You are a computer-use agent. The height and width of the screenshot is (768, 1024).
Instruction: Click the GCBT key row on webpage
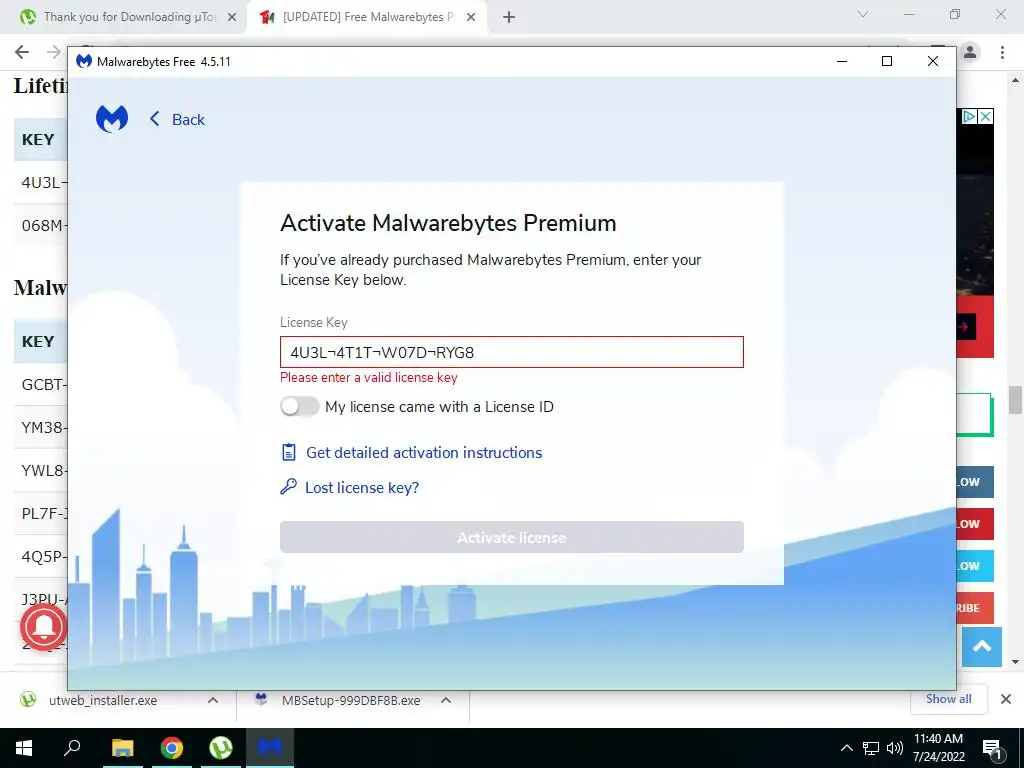40,385
